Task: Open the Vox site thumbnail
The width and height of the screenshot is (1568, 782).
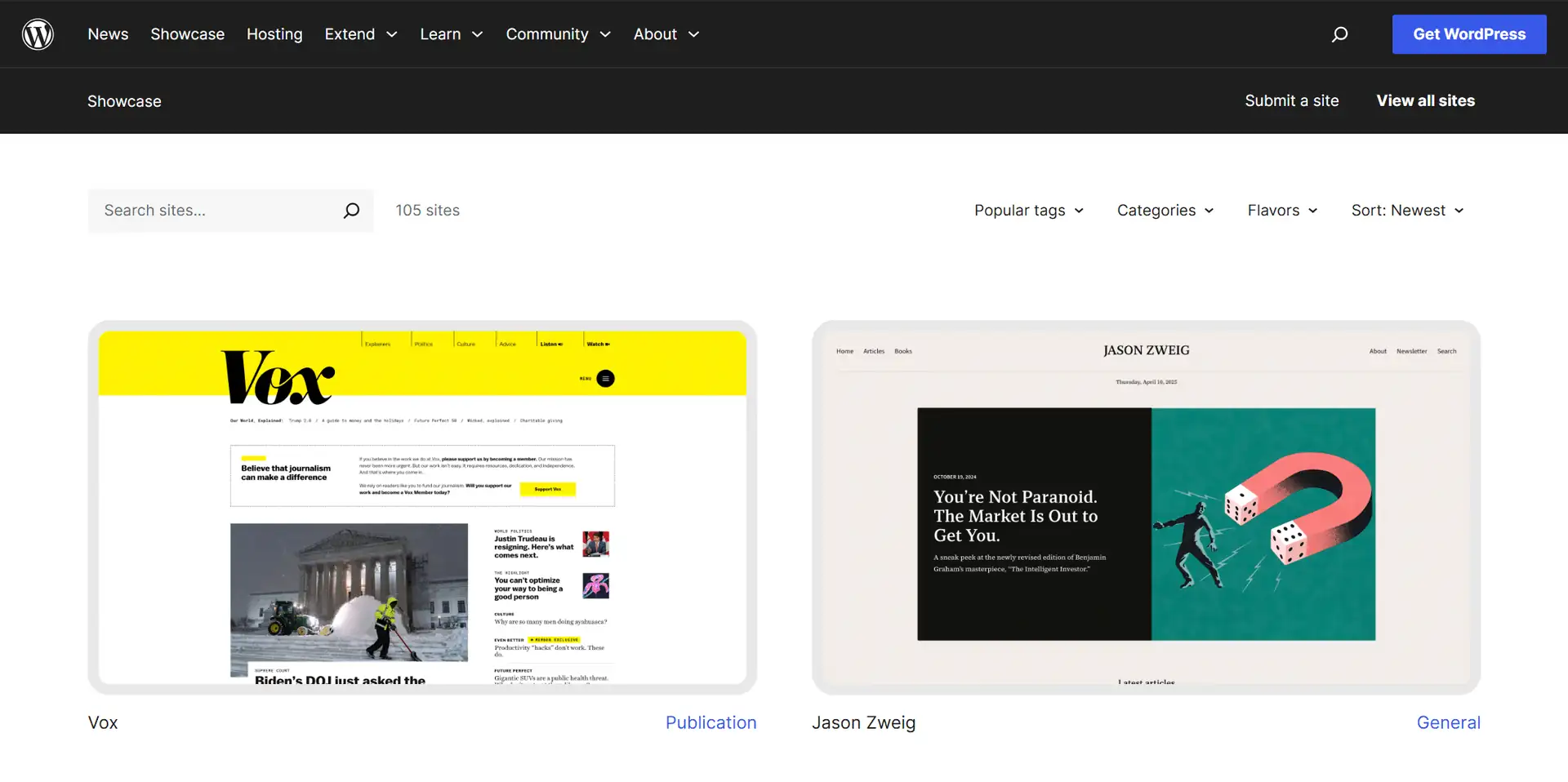Action: tap(422, 508)
